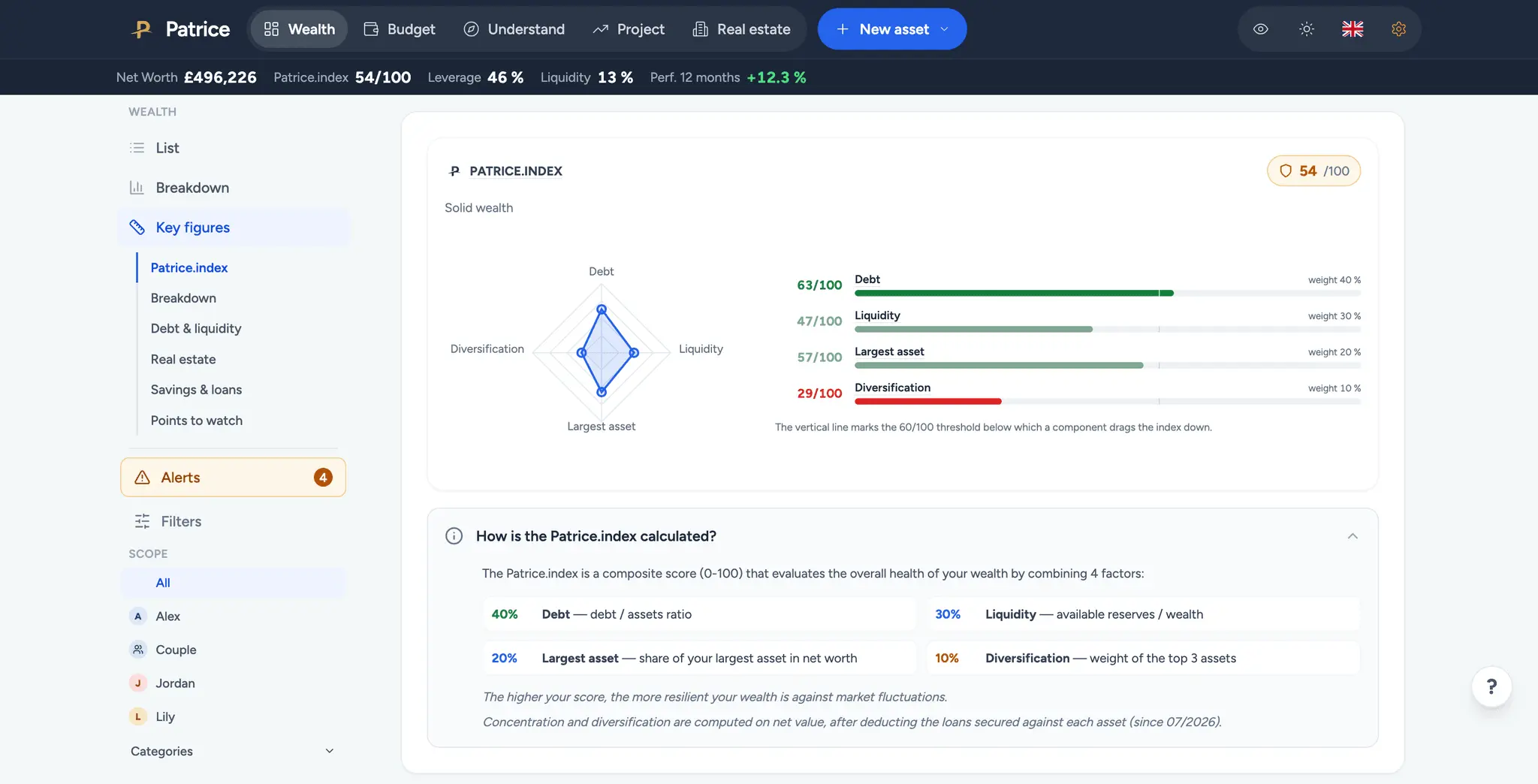Open the Project tab
The height and width of the screenshot is (784, 1538).
[629, 29]
